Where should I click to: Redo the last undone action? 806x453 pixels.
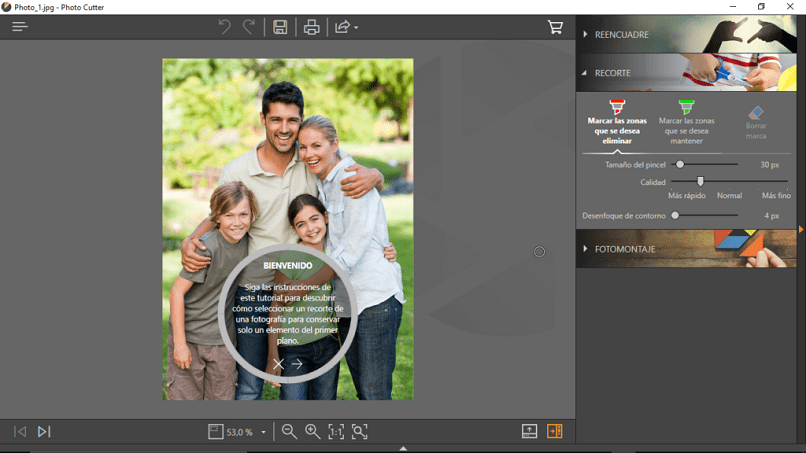249,27
